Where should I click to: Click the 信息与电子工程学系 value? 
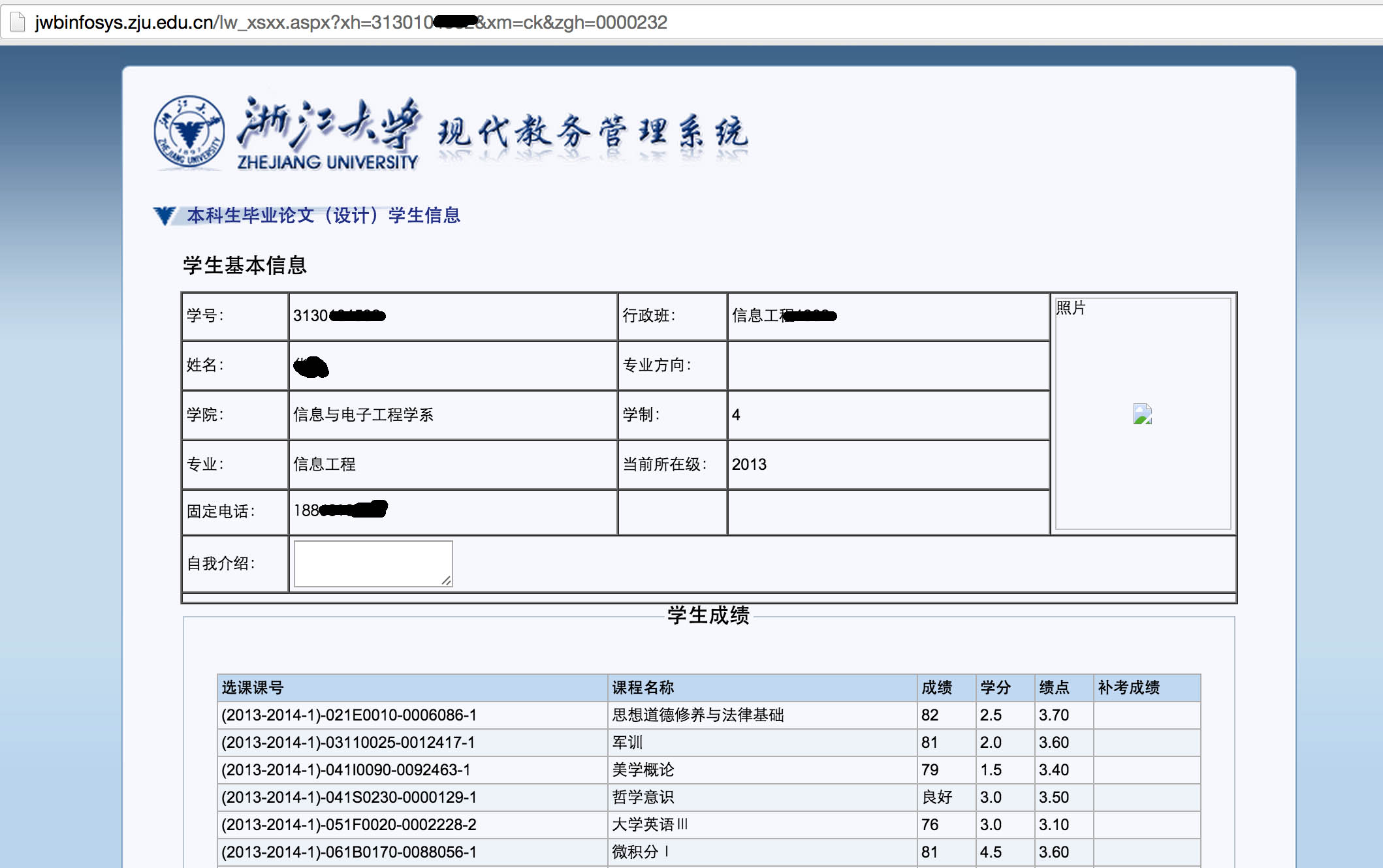pos(363,415)
